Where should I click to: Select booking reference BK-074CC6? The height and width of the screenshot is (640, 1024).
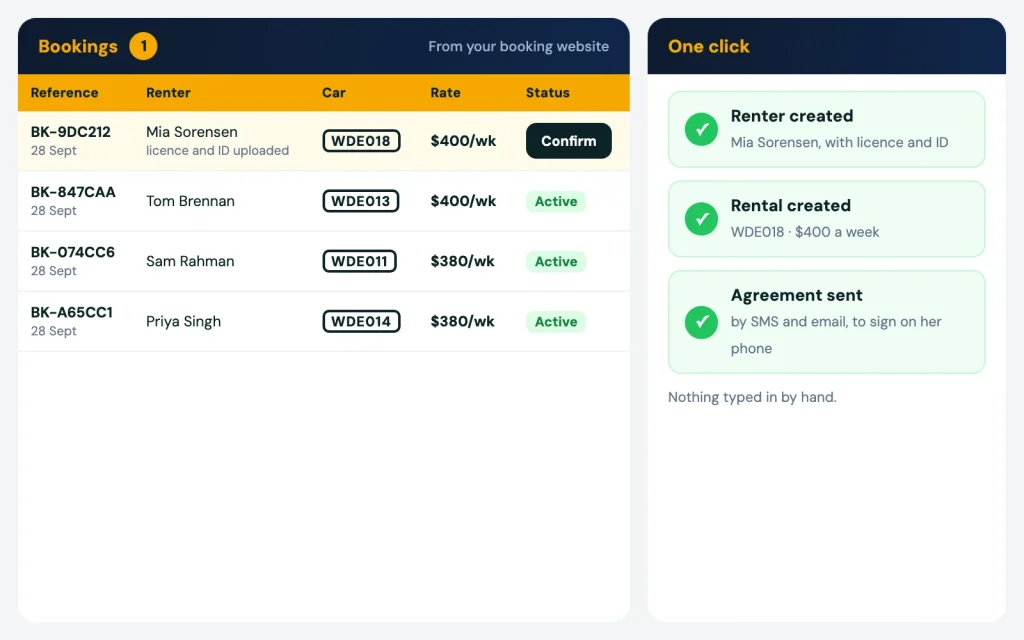point(72,252)
